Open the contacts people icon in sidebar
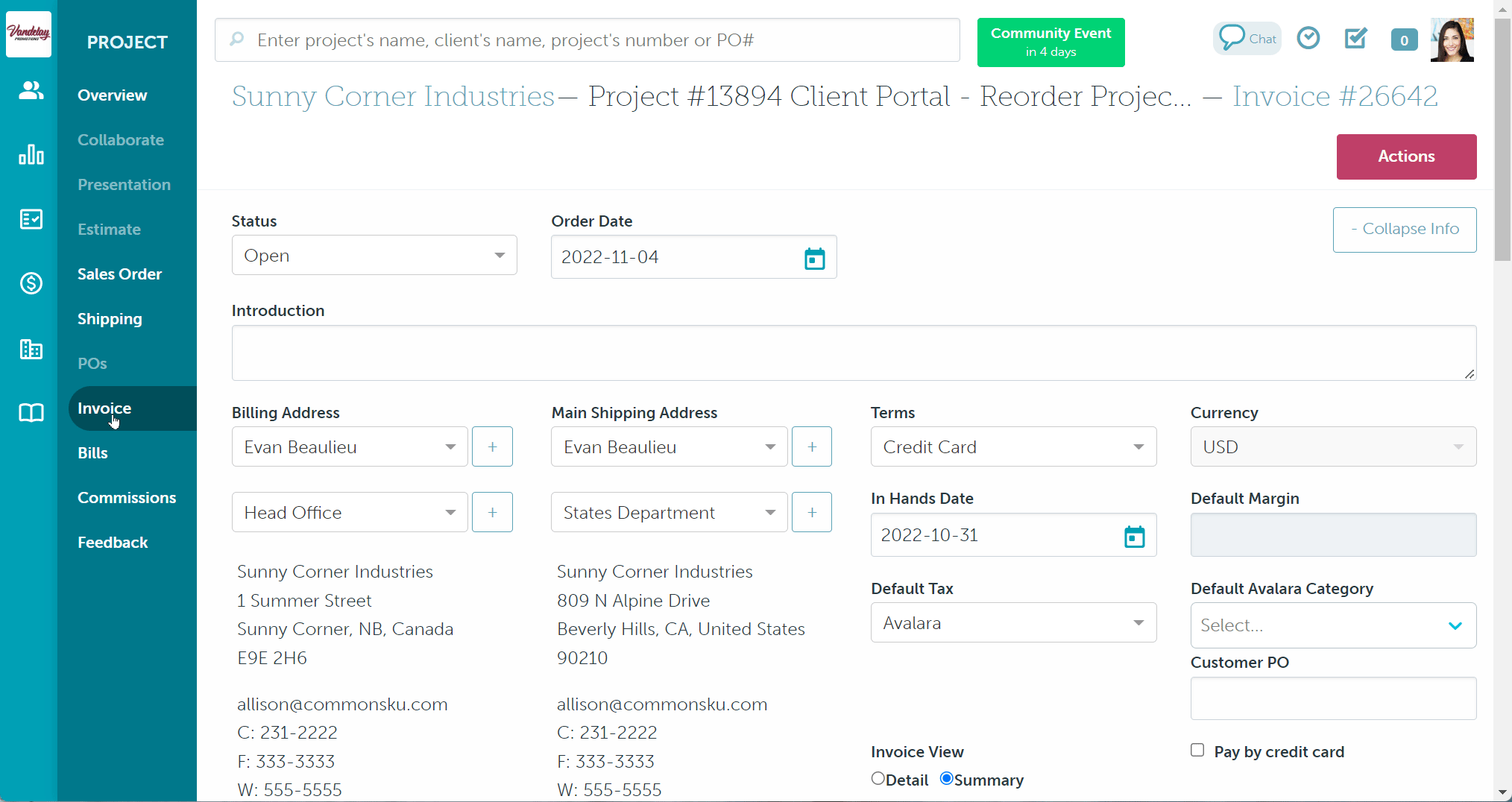The width and height of the screenshot is (1512, 802). point(31,91)
